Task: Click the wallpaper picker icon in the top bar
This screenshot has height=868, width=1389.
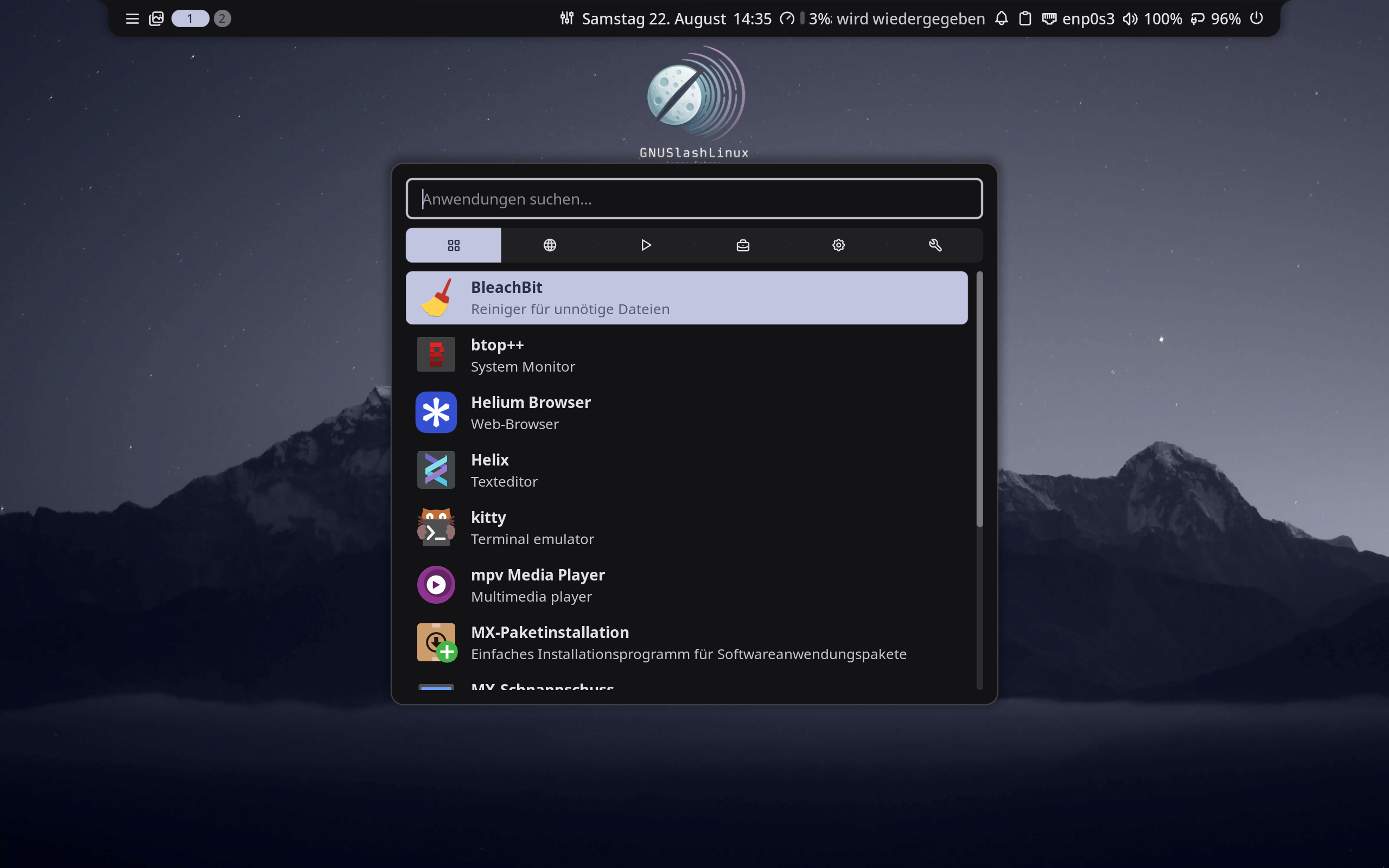Action: 156,18
